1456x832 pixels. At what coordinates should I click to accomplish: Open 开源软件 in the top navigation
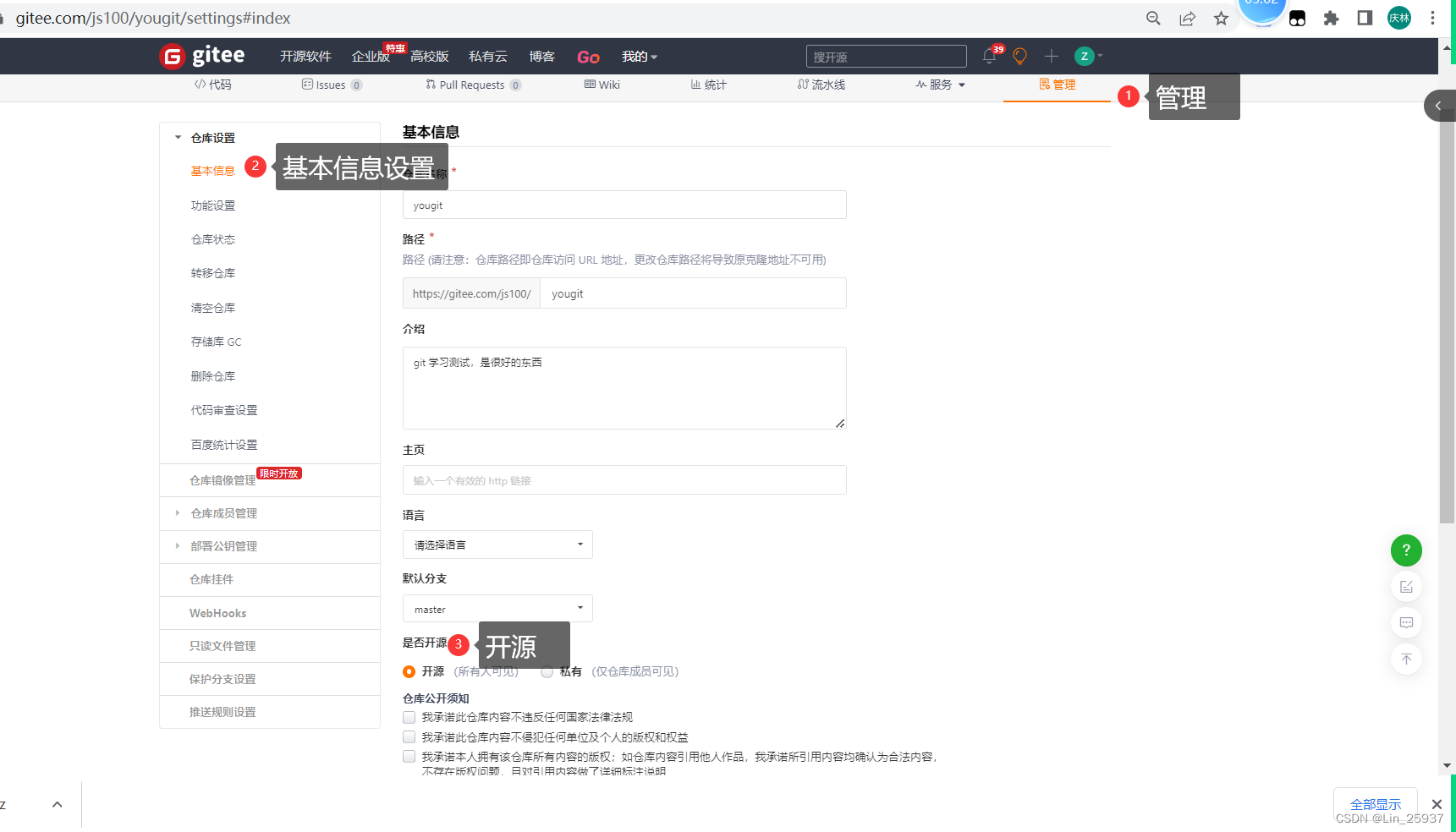pyautogui.click(x=305, y=57)
